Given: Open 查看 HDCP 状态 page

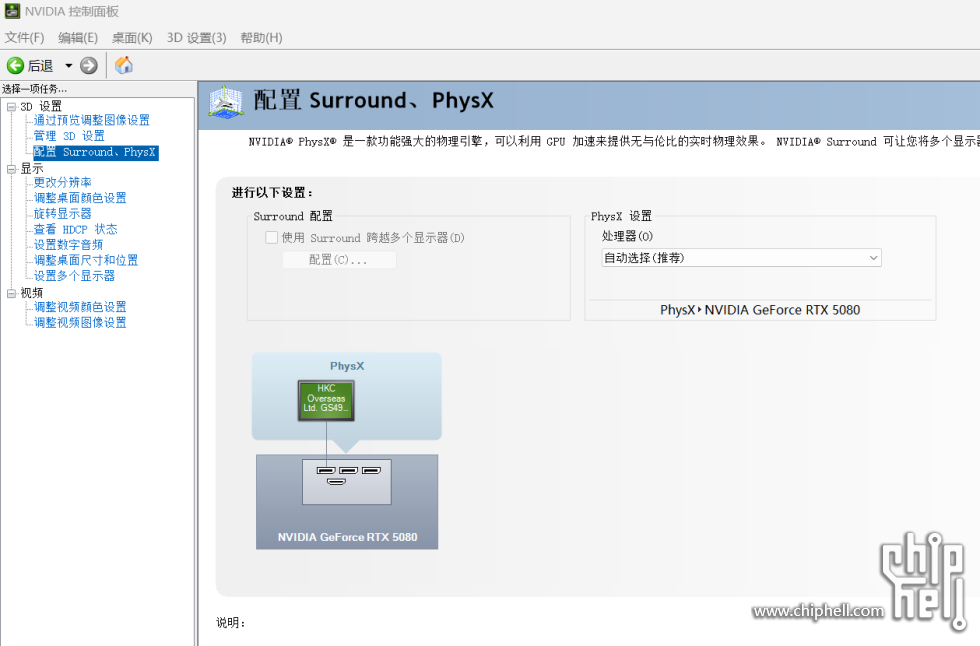Looking at the screenshot, I should point(76,229).
